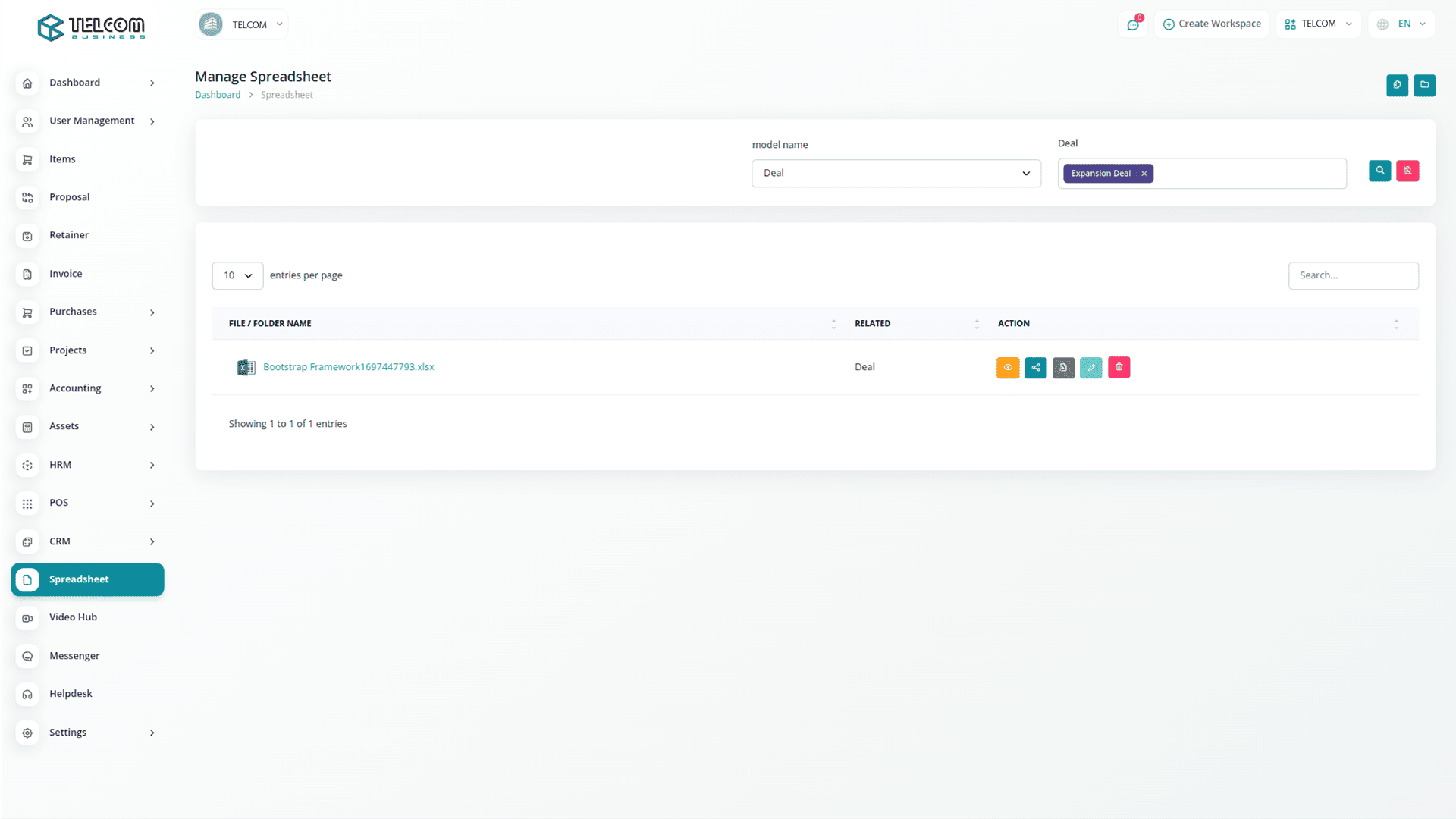
Task: Click the red reset filter button
Action: (1407, 171)
